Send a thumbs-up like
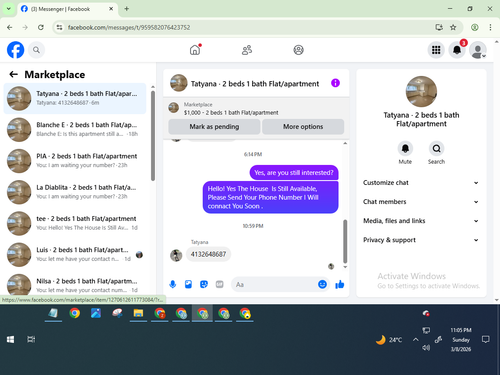 pyautogui.click(x=340, y=284)
